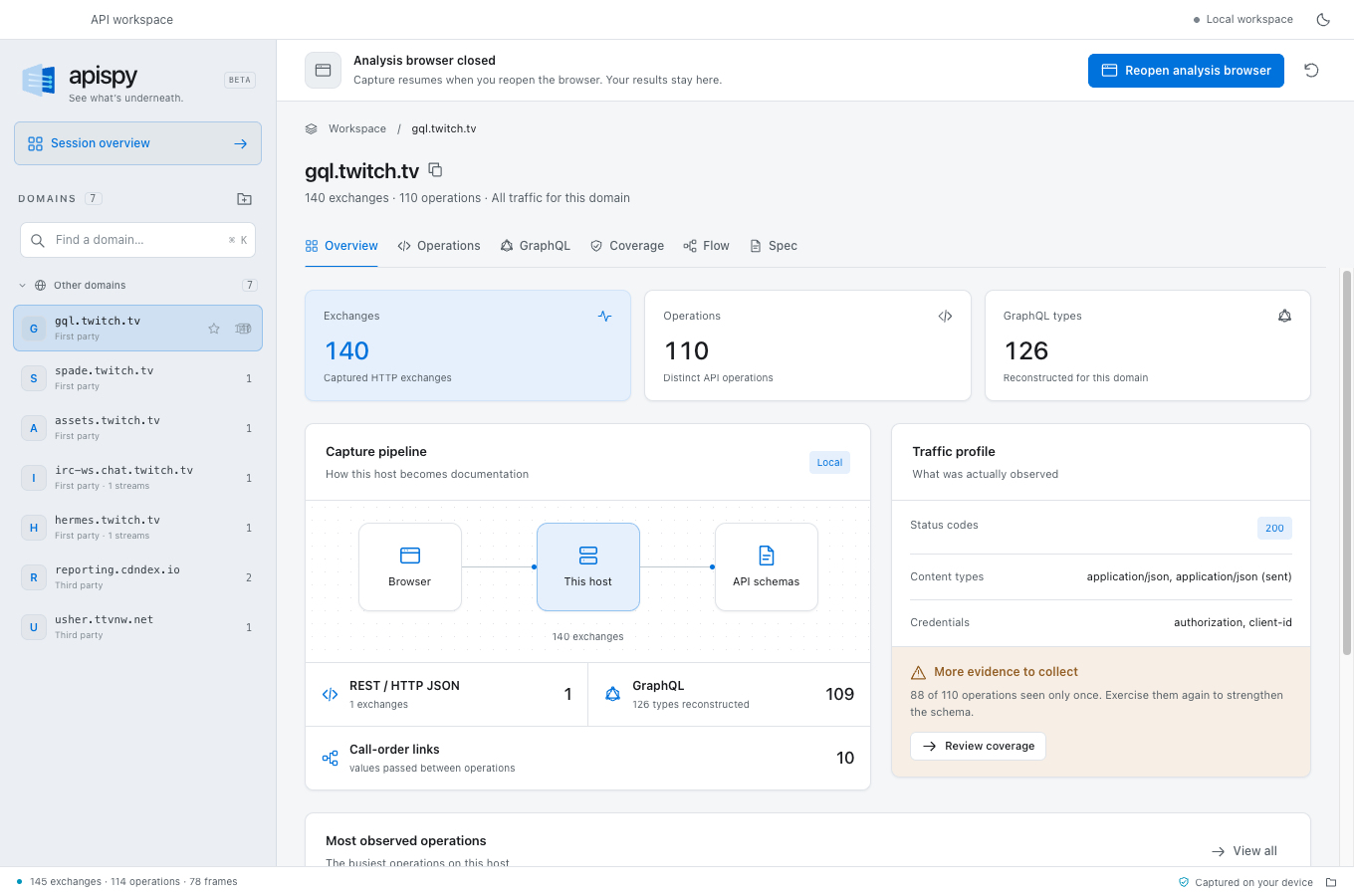Click the GraphQL types card icon

[1284, 316]
